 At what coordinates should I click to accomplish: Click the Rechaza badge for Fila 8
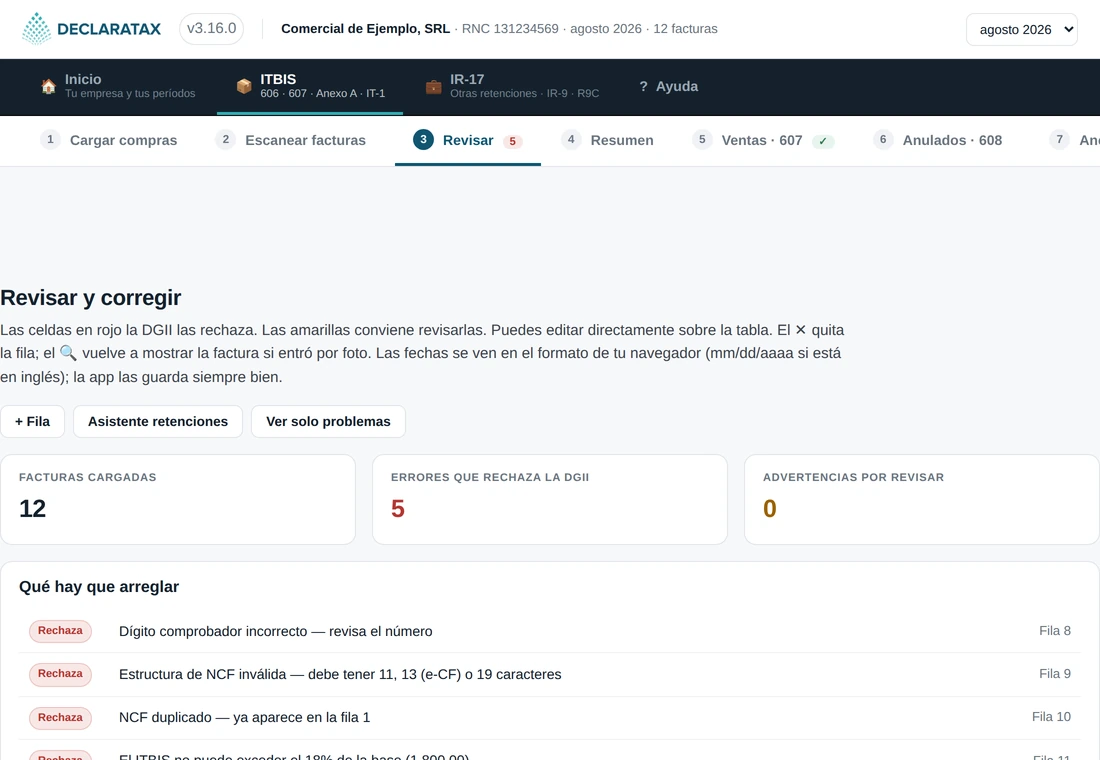coord(60,631)
